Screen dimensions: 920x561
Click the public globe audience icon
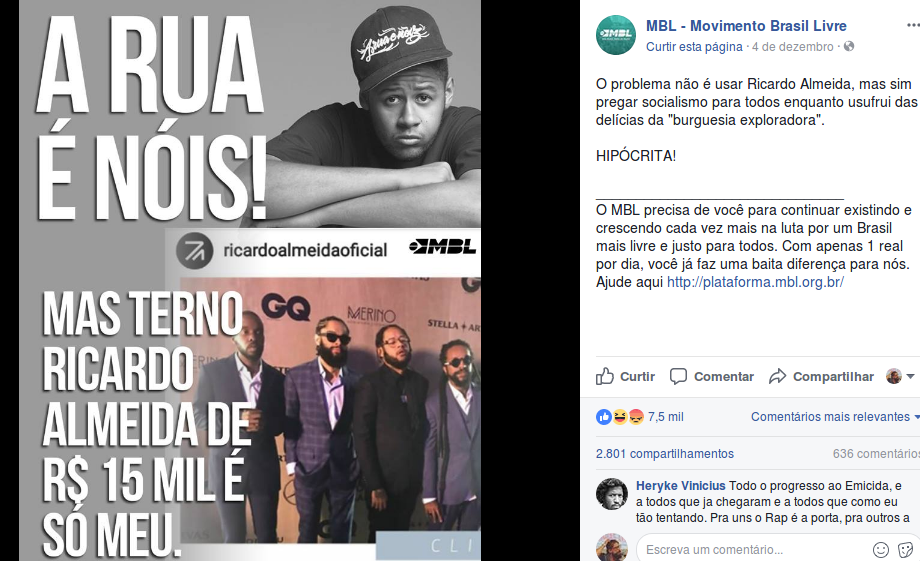pyautogui.click(x=849, y=46)
